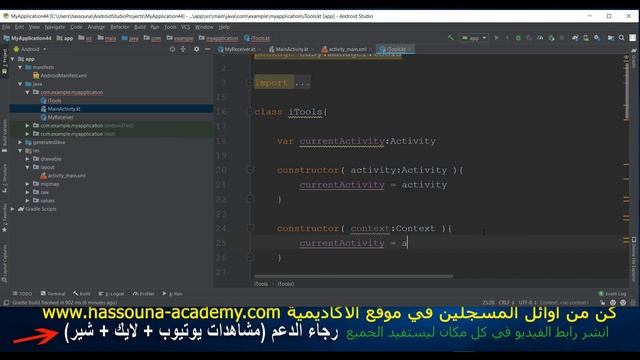Expand the mipmap folder
This screenshot has width=640, height=360.
tap(27, 184)
